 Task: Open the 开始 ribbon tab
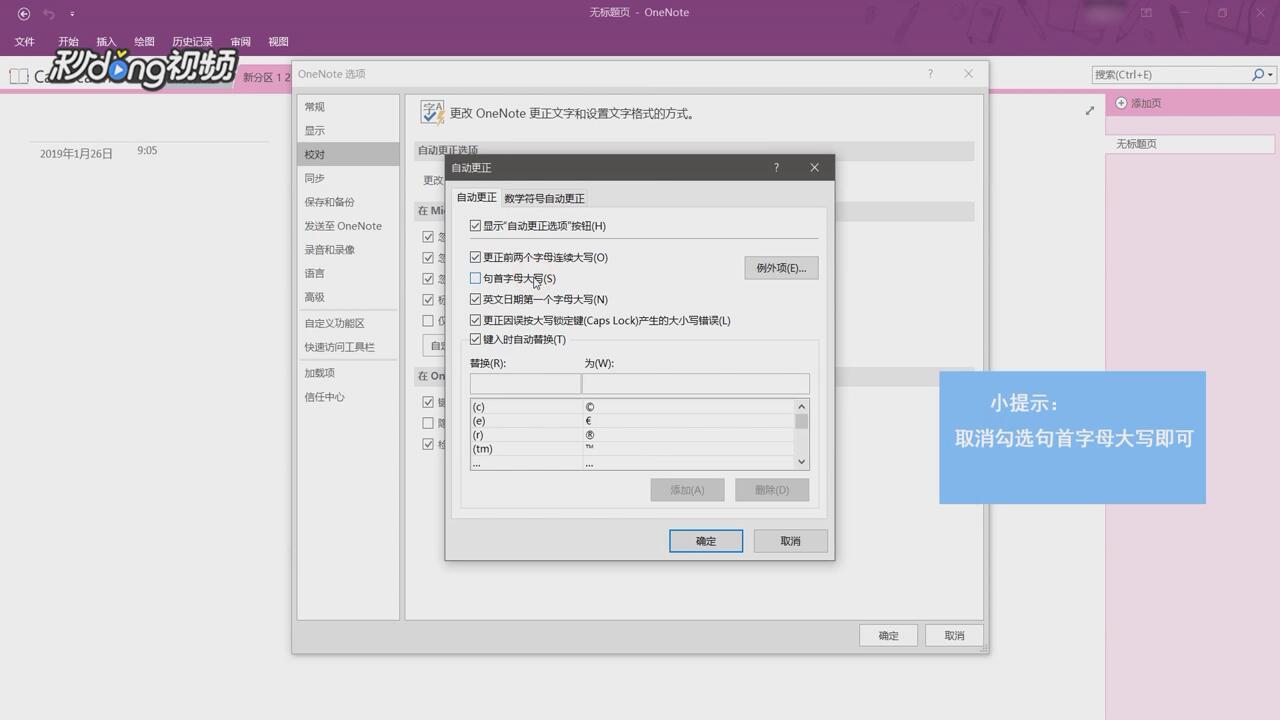[68, 42]
